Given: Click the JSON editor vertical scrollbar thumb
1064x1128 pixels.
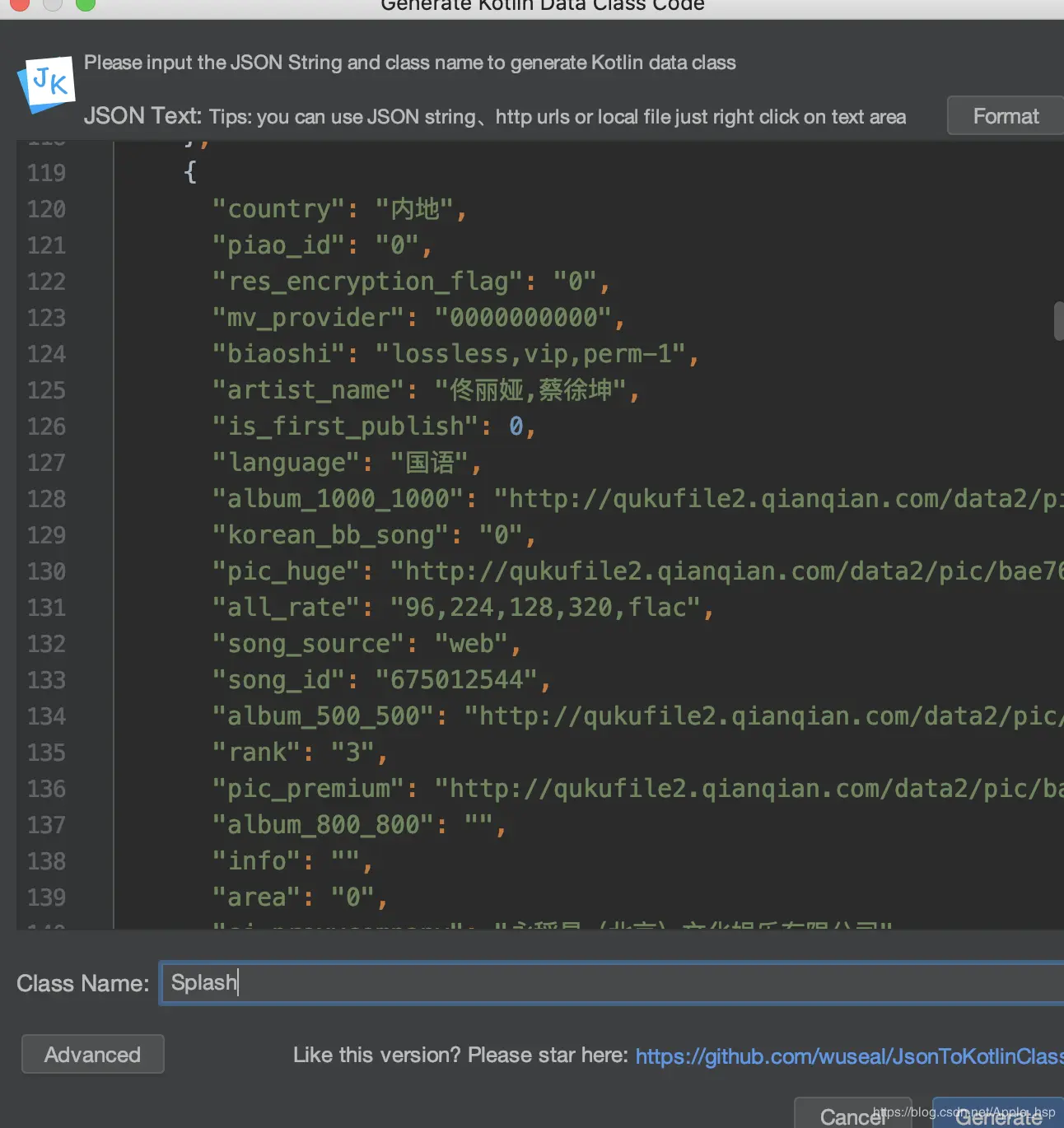Looking at the screenshot, I should tap(1058, 320).
